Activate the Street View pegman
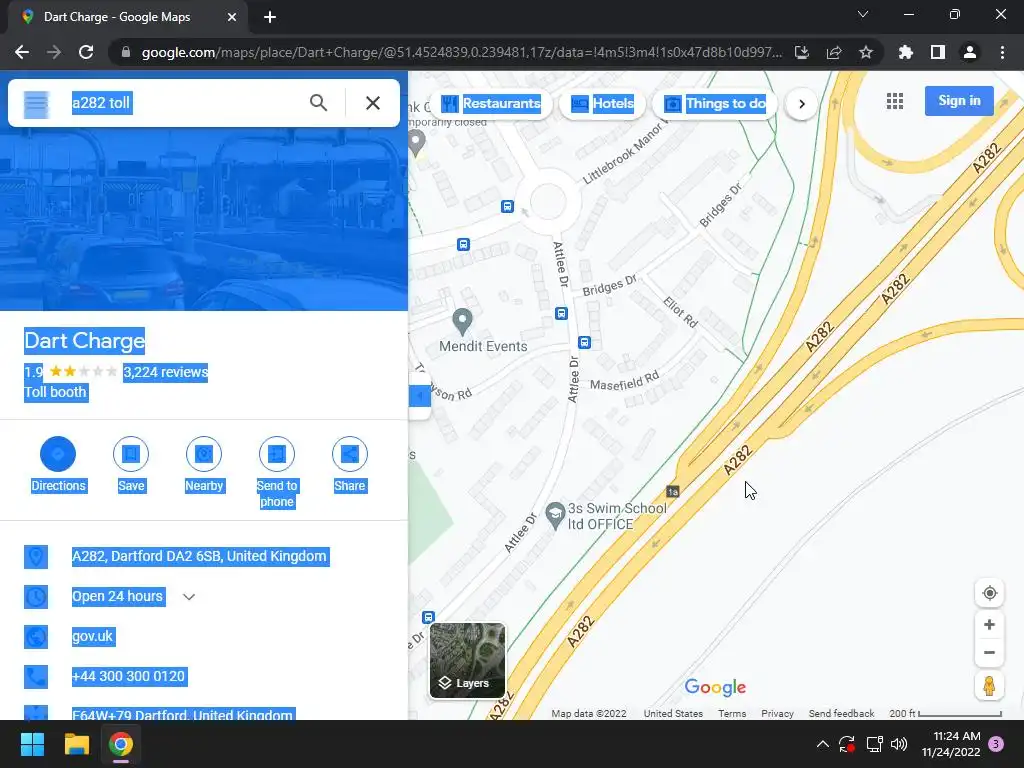 (x=989, y=686)
